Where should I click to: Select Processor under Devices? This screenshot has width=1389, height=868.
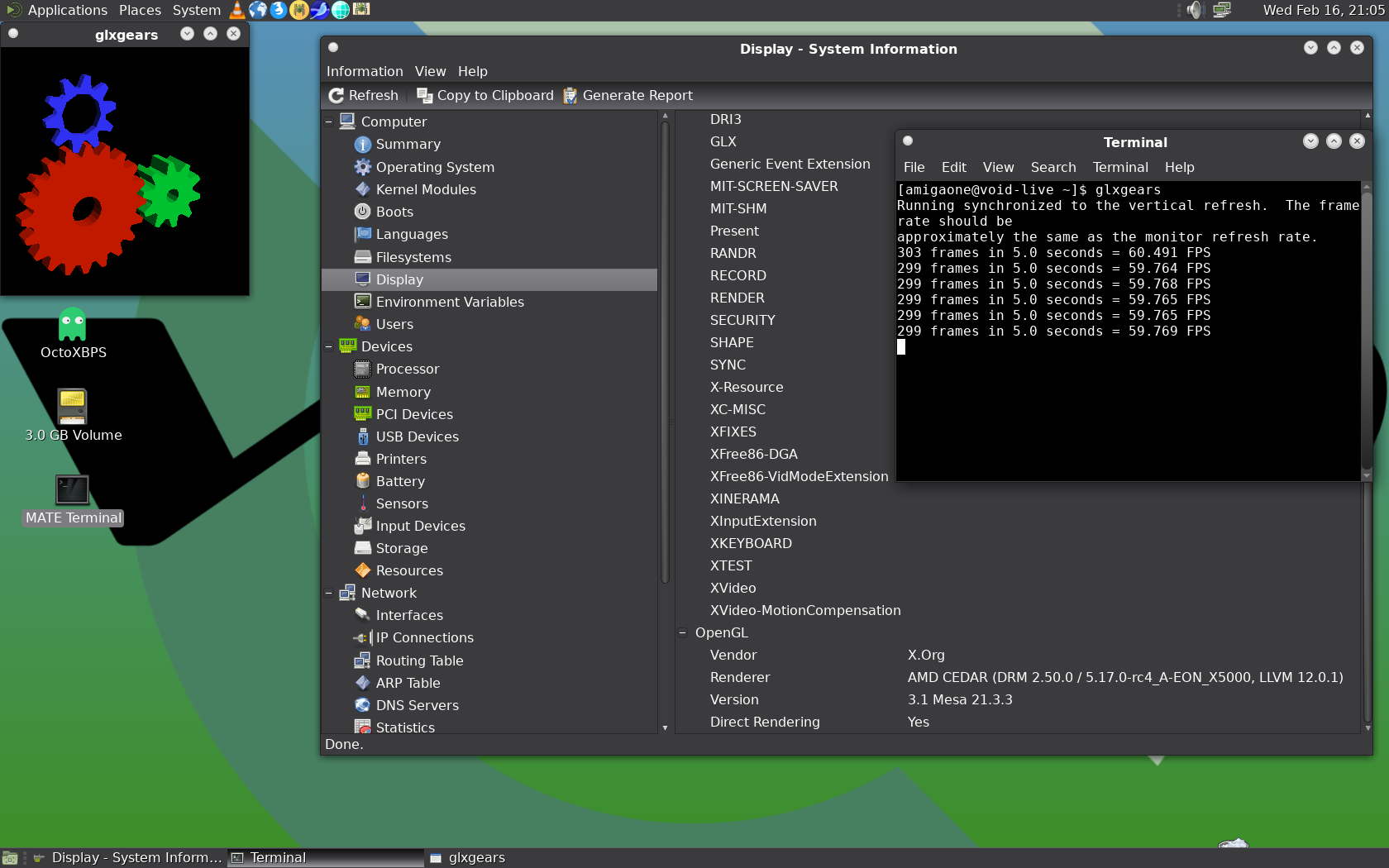(407, 370)
